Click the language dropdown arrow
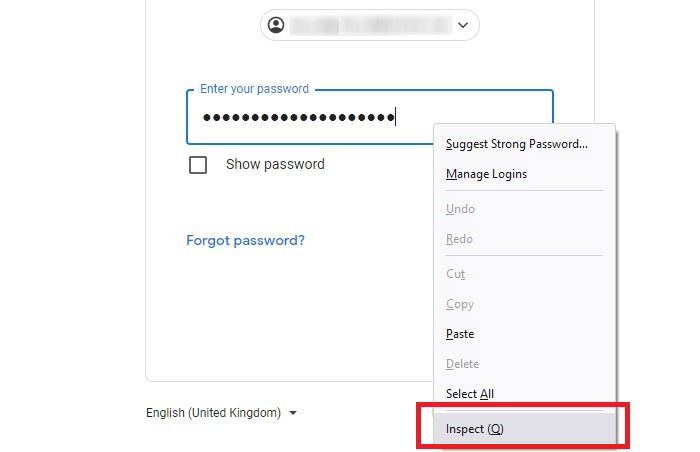700x452 pixels. pyautogui.click(x=293, y=413)
